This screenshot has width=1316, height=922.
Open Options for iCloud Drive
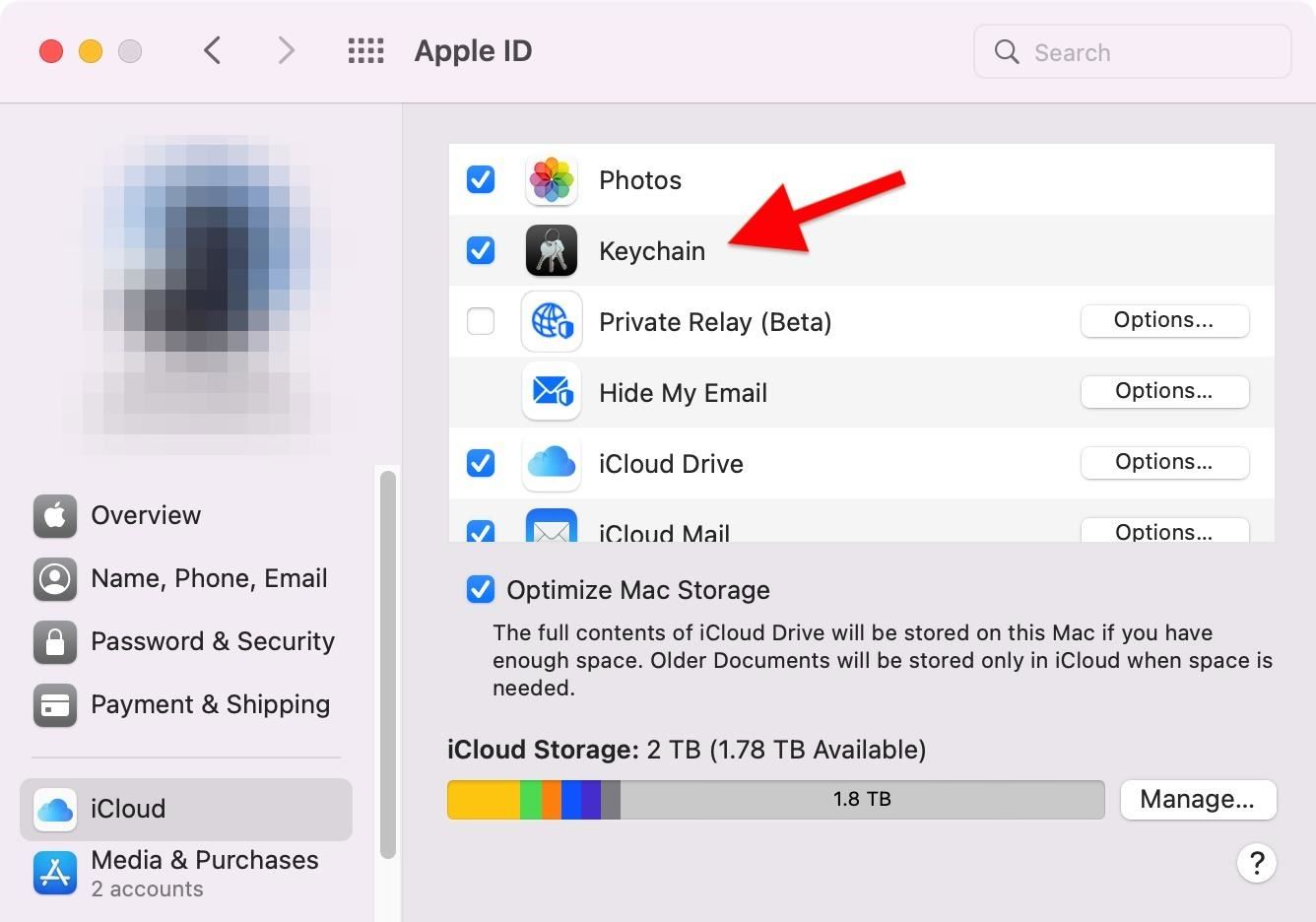click(x=1164, y=462)
